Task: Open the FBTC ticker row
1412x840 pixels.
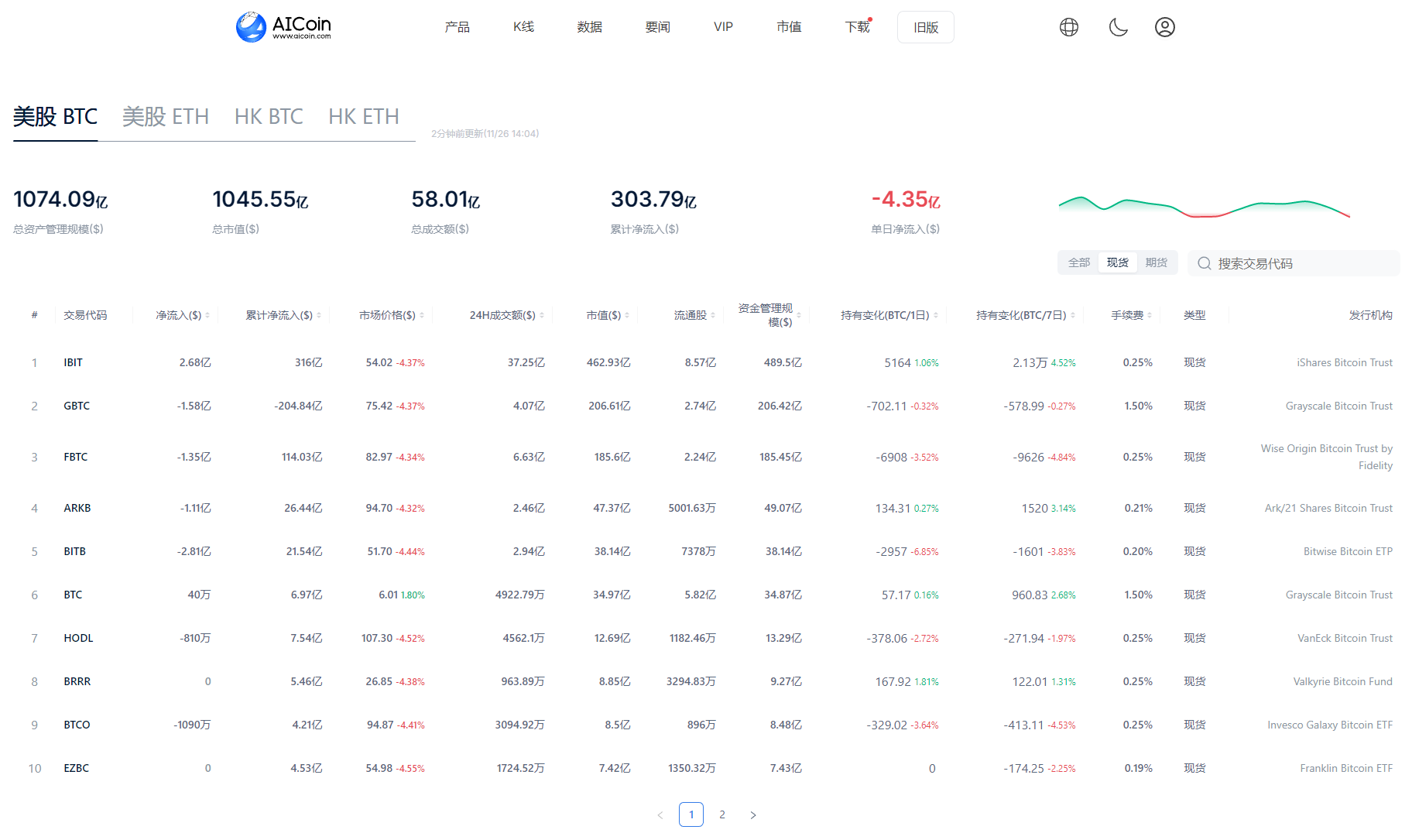Action: coord(706,457)
